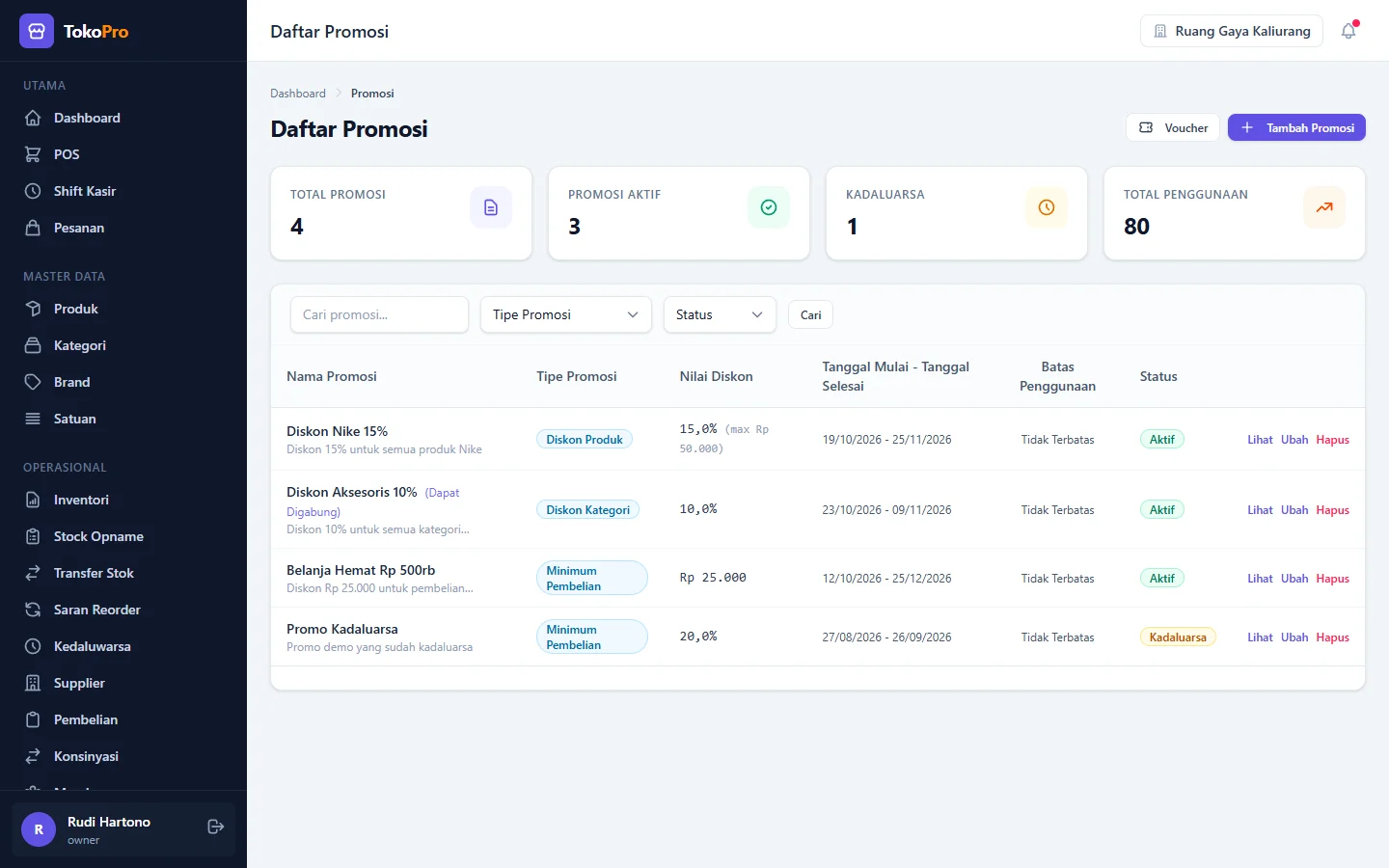Click the Inventori icon in sidebar
This screenshot has height=868, width=1389.
coord(33,500)
